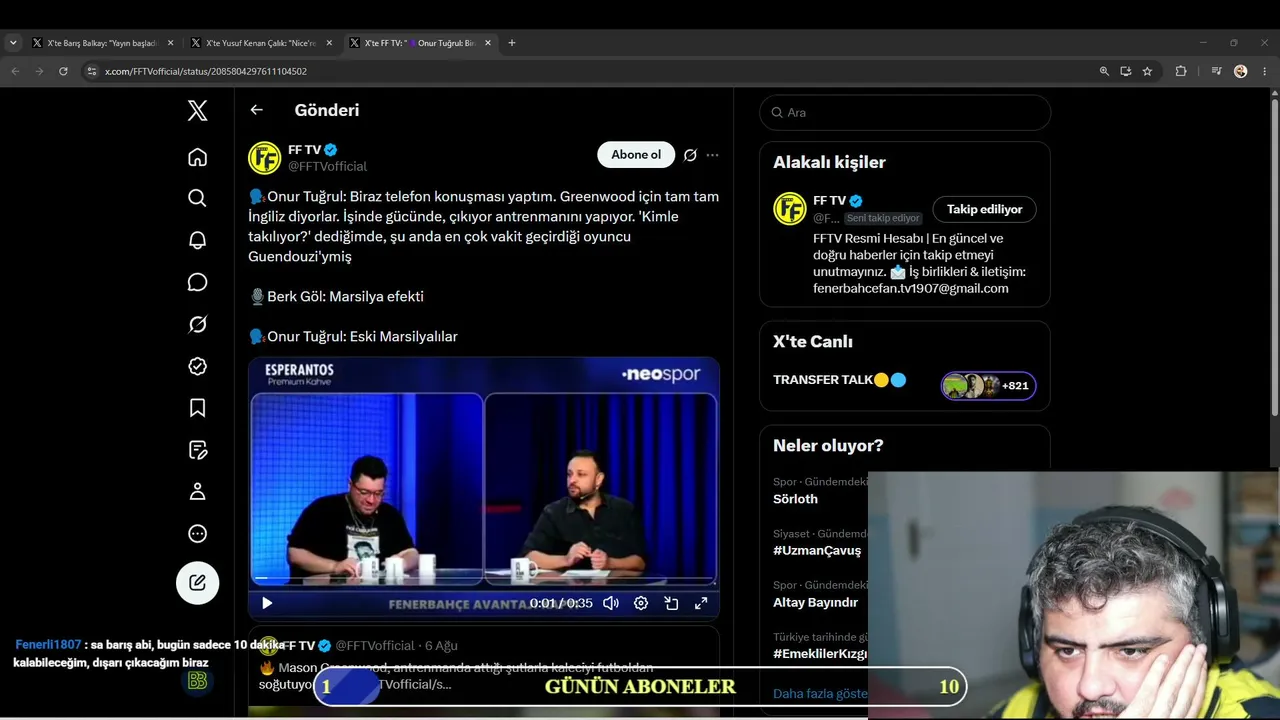Open the Chrome three-dot menu
This screenshot has height=720, width=1280.
pos(1265,71)
